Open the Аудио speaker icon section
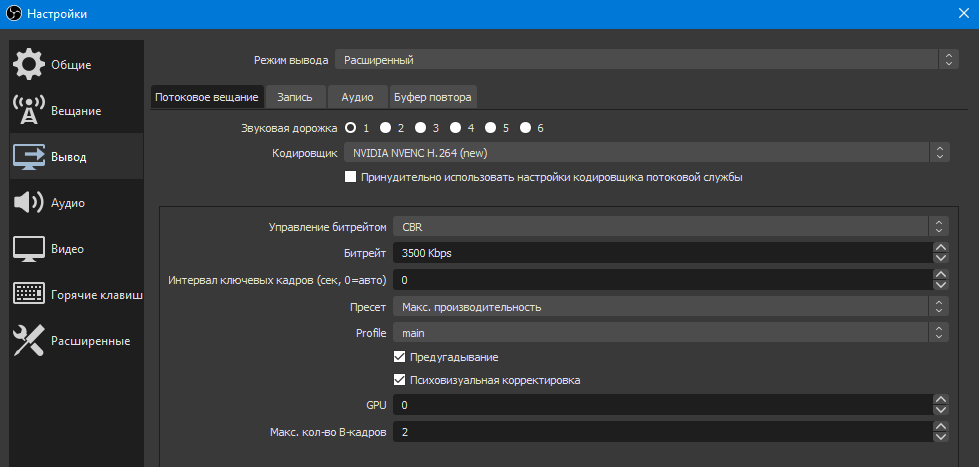Image resolution: width=979 pixels, height=467 pixels. [x=29, y=203]
